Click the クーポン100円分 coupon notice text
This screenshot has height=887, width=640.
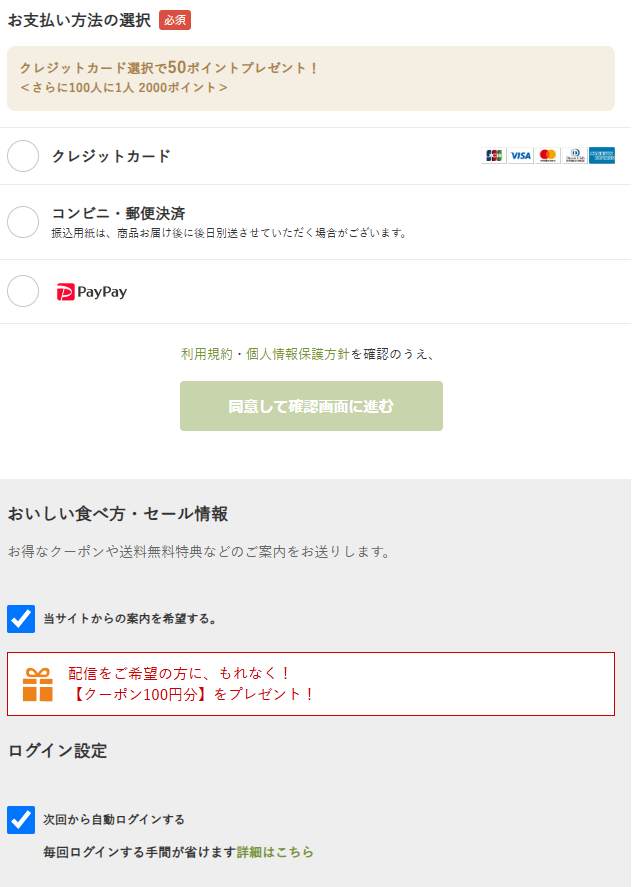click(x=192, y=694)
